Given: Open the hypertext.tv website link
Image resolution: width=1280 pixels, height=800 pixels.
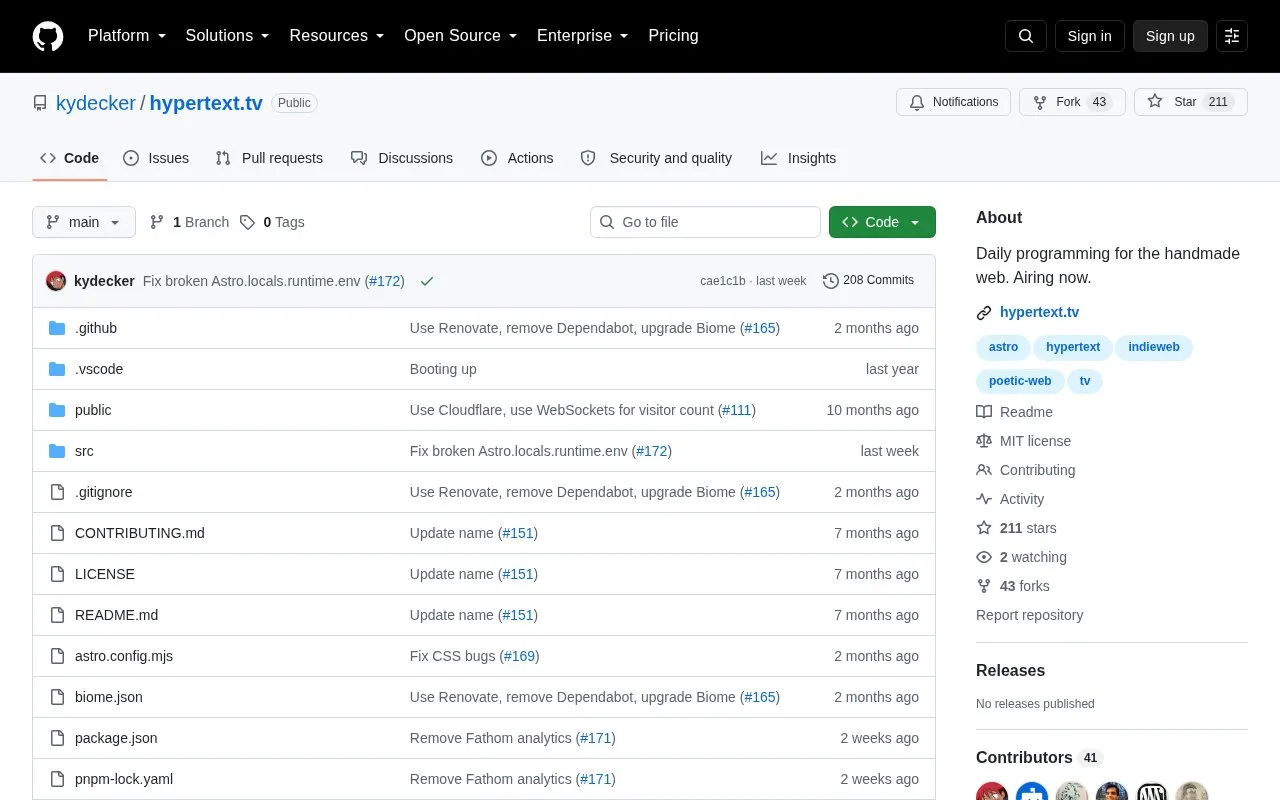Looking at the screenshot, I should [x=1039, y=312].
